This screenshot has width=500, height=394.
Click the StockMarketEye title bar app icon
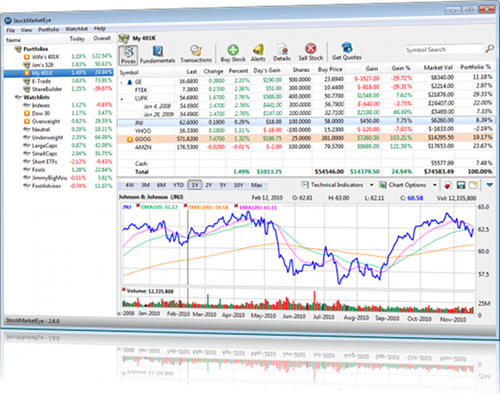[x=8, y=21]
